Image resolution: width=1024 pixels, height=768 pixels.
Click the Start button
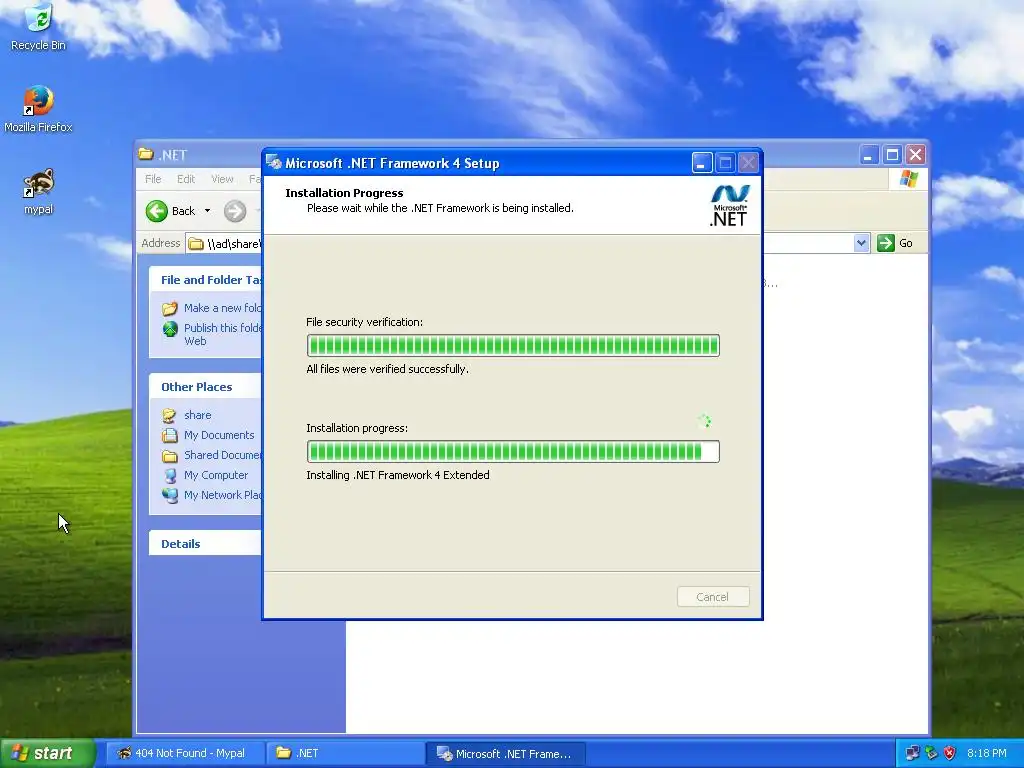[x=47, y=753]
